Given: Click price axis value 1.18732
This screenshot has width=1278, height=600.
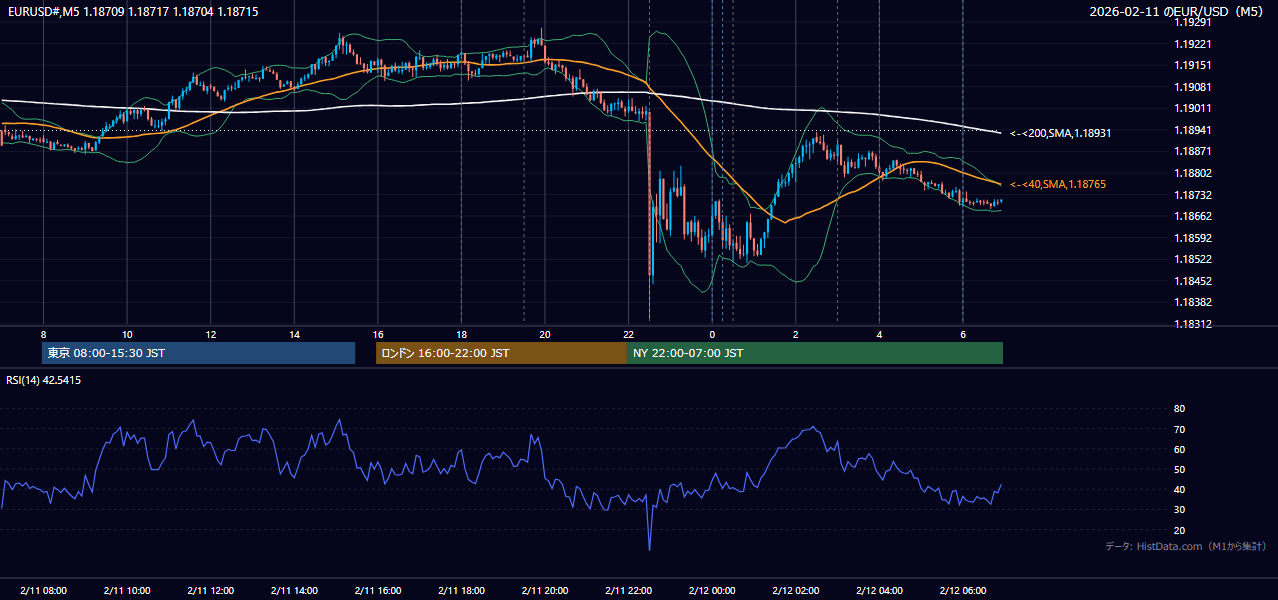Looking at the screenshot, I should point(1192,195).
